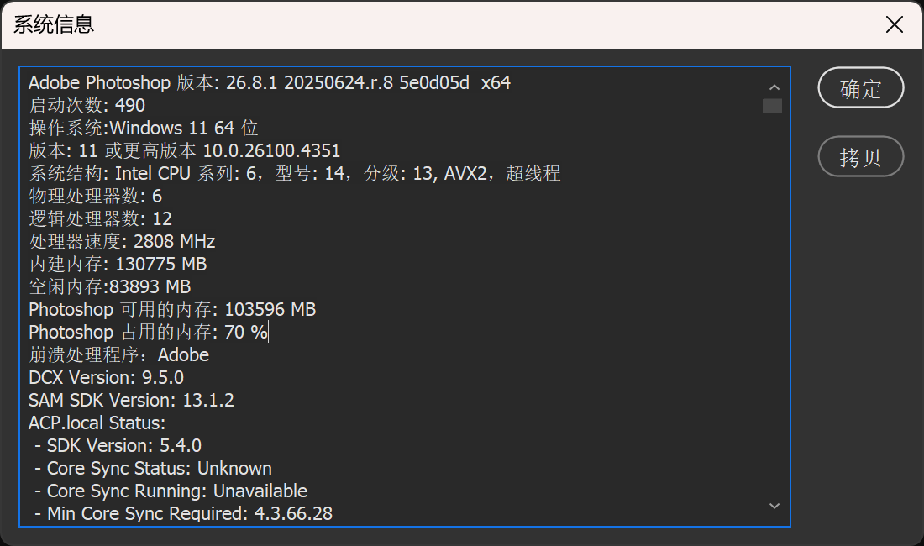
Task: Click the 启动次数: 490 line
Action: (87, 105)
